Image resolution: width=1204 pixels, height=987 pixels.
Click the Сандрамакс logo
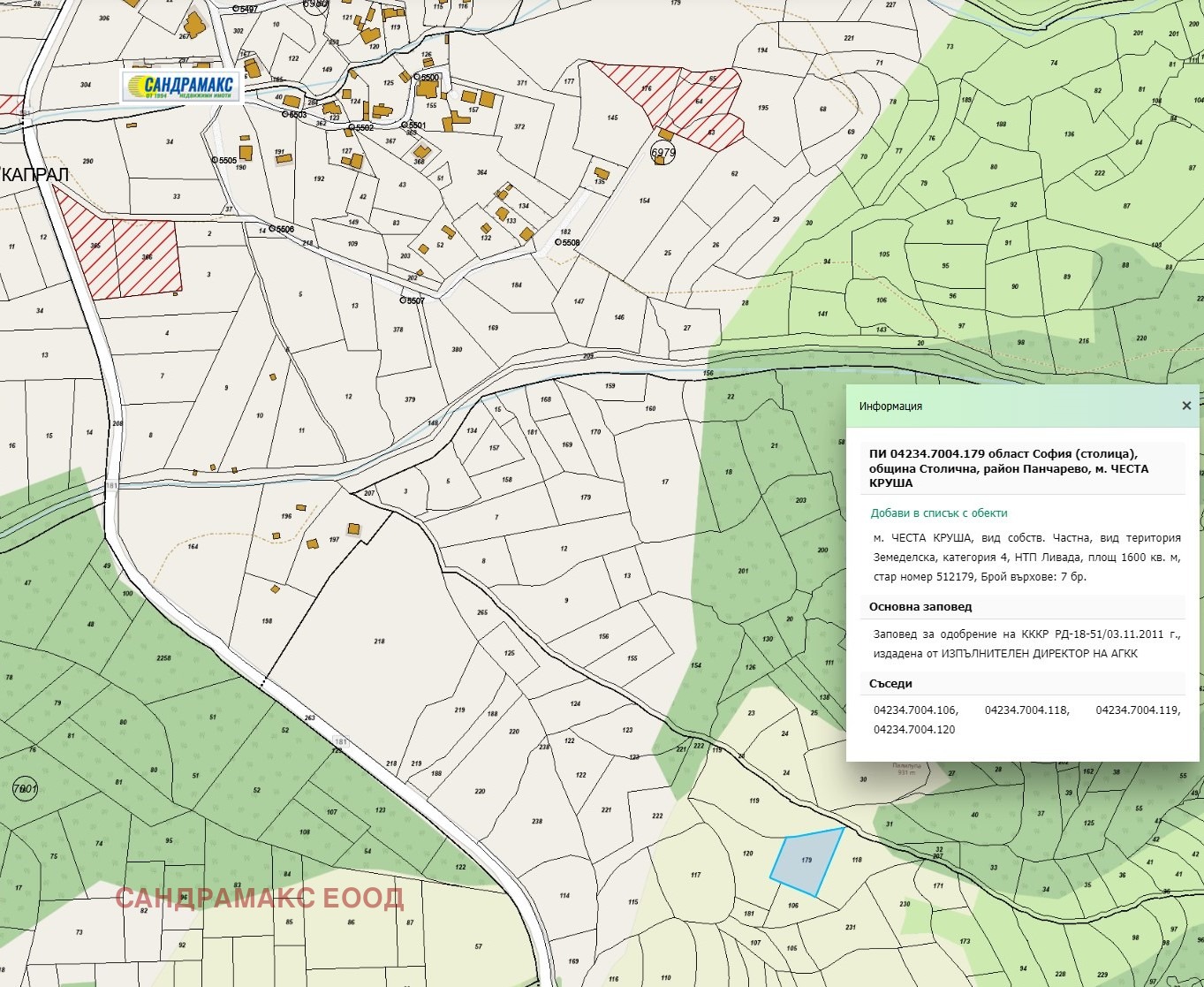tap(182, 86)
